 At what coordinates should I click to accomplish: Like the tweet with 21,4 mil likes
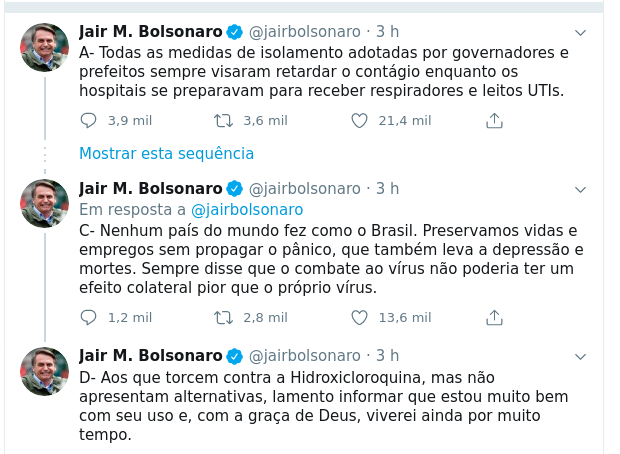point(360,121)
